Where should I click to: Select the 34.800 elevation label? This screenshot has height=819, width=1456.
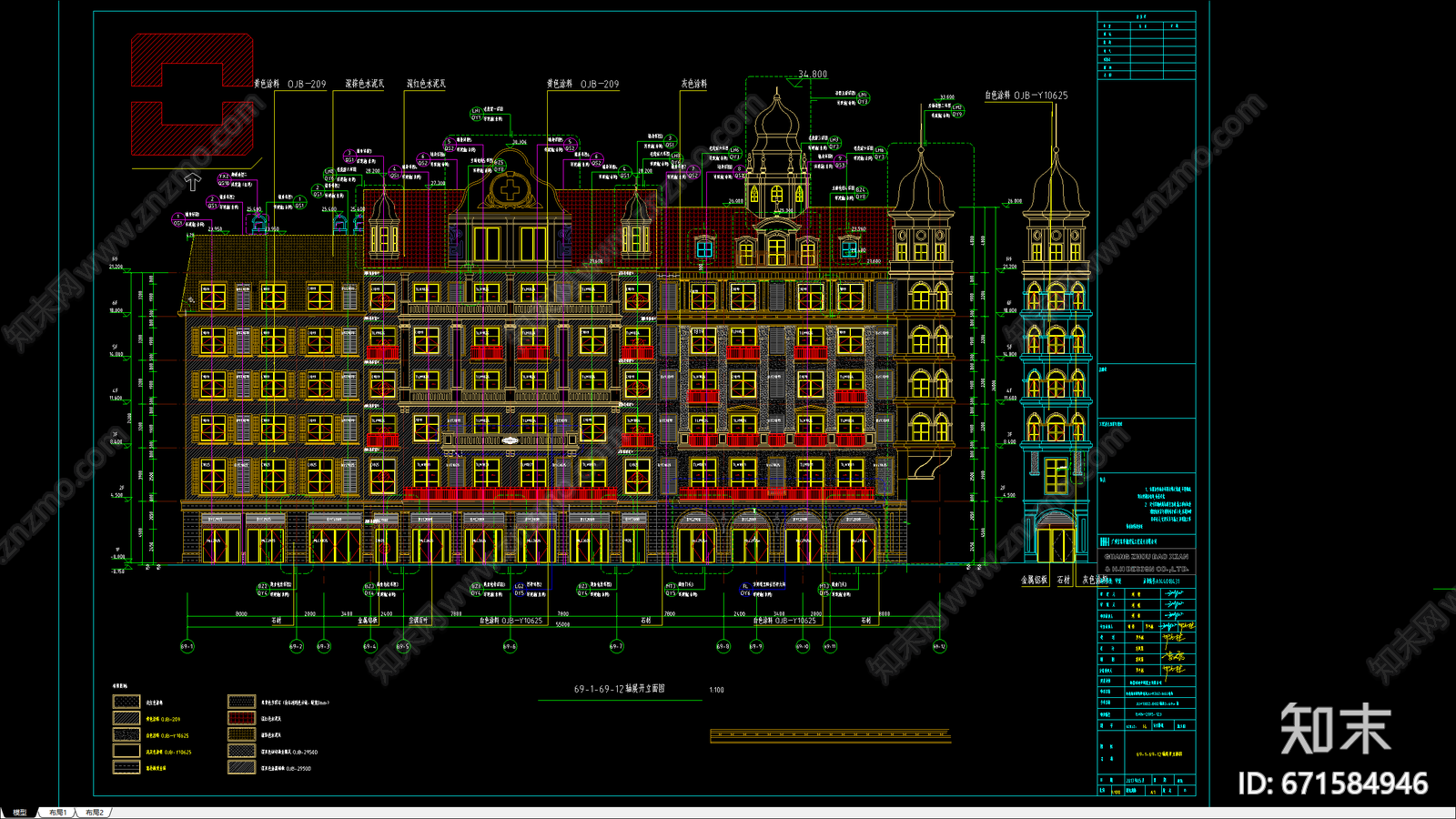(x=813, y=74)
